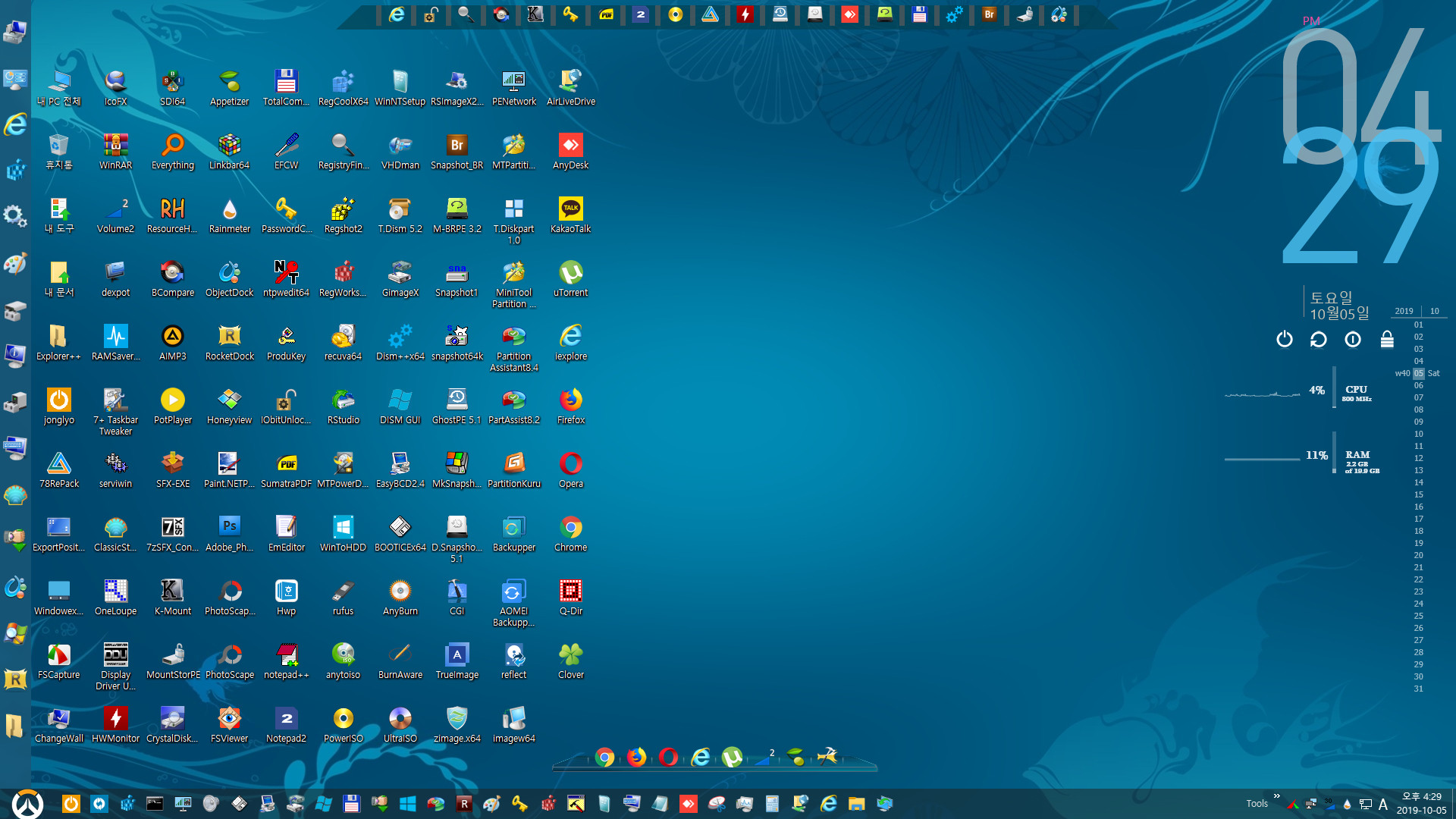Screen dimensions: 1456x819
Task: Launch FSCapture desktop shortcut
Action: 58,661
